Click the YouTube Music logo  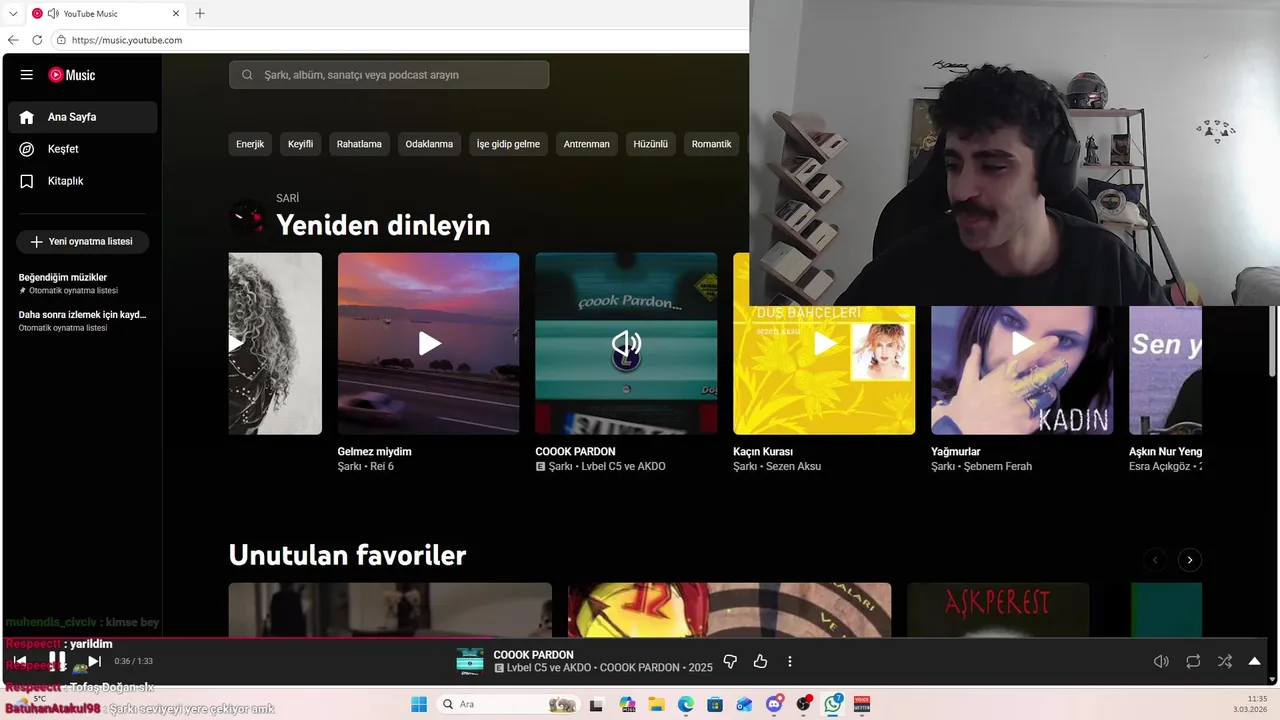click(72, 75)
